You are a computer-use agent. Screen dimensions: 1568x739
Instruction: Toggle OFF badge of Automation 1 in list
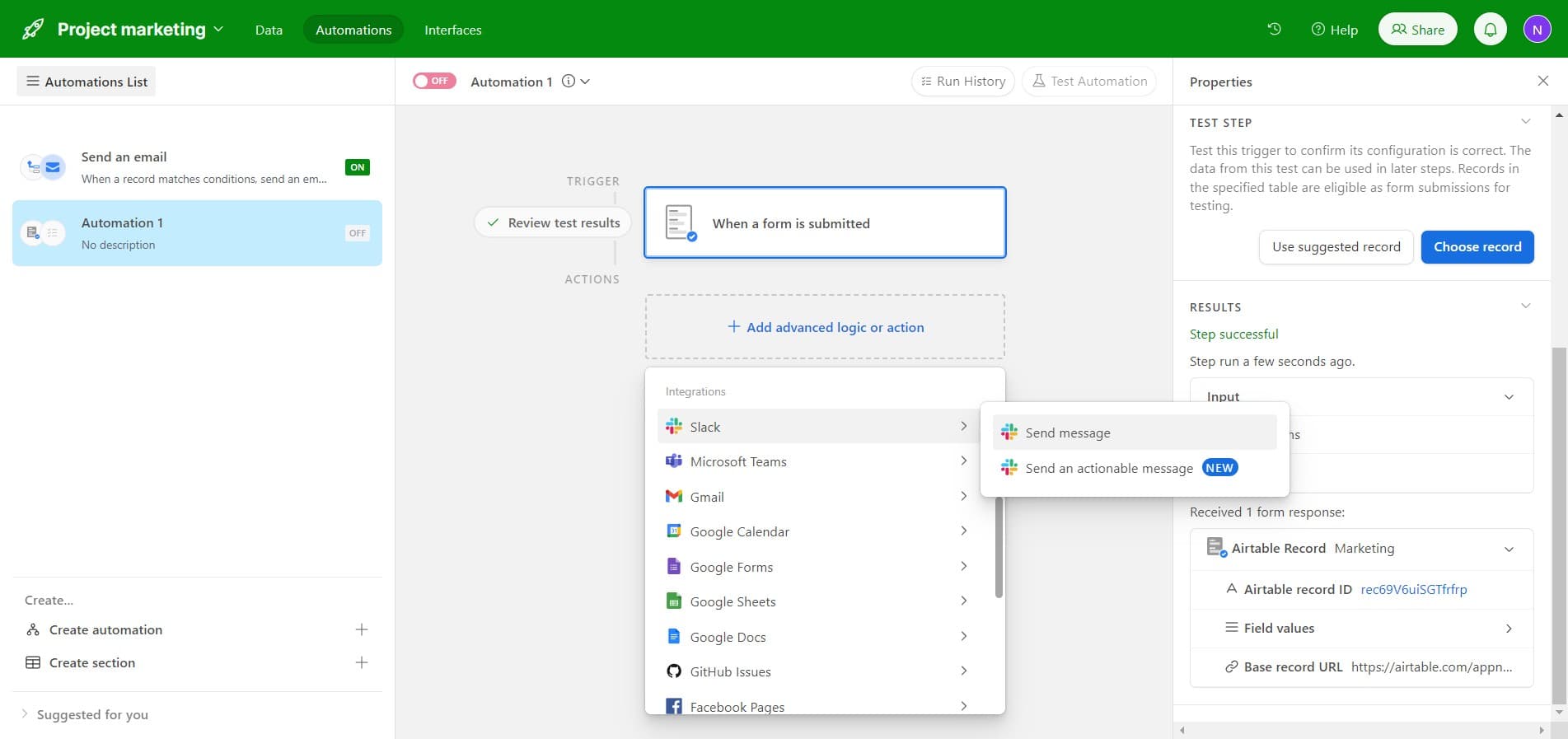(358, 233)
